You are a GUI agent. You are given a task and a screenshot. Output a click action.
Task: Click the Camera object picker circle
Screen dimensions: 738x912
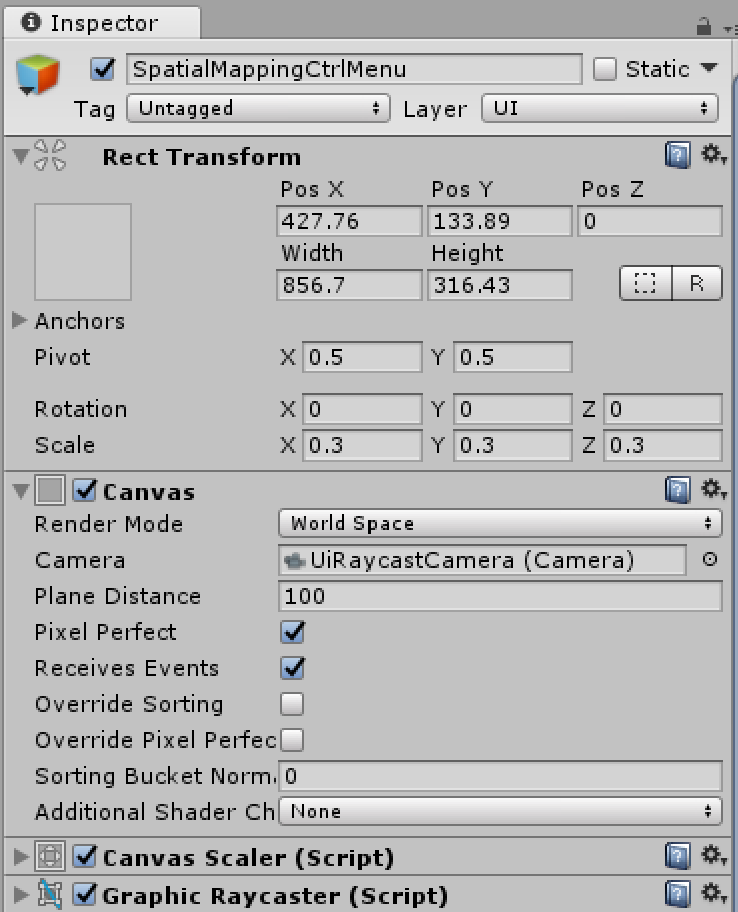point(709,560)
